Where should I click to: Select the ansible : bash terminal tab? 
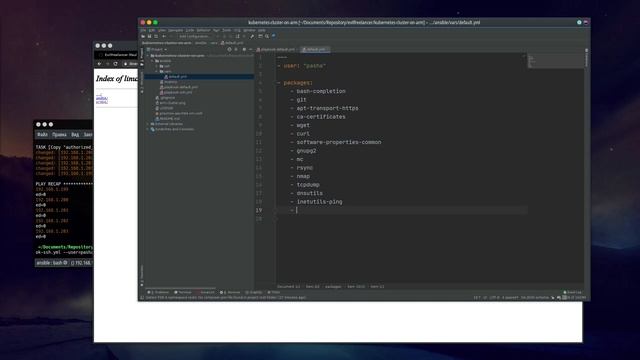point(52,263)
